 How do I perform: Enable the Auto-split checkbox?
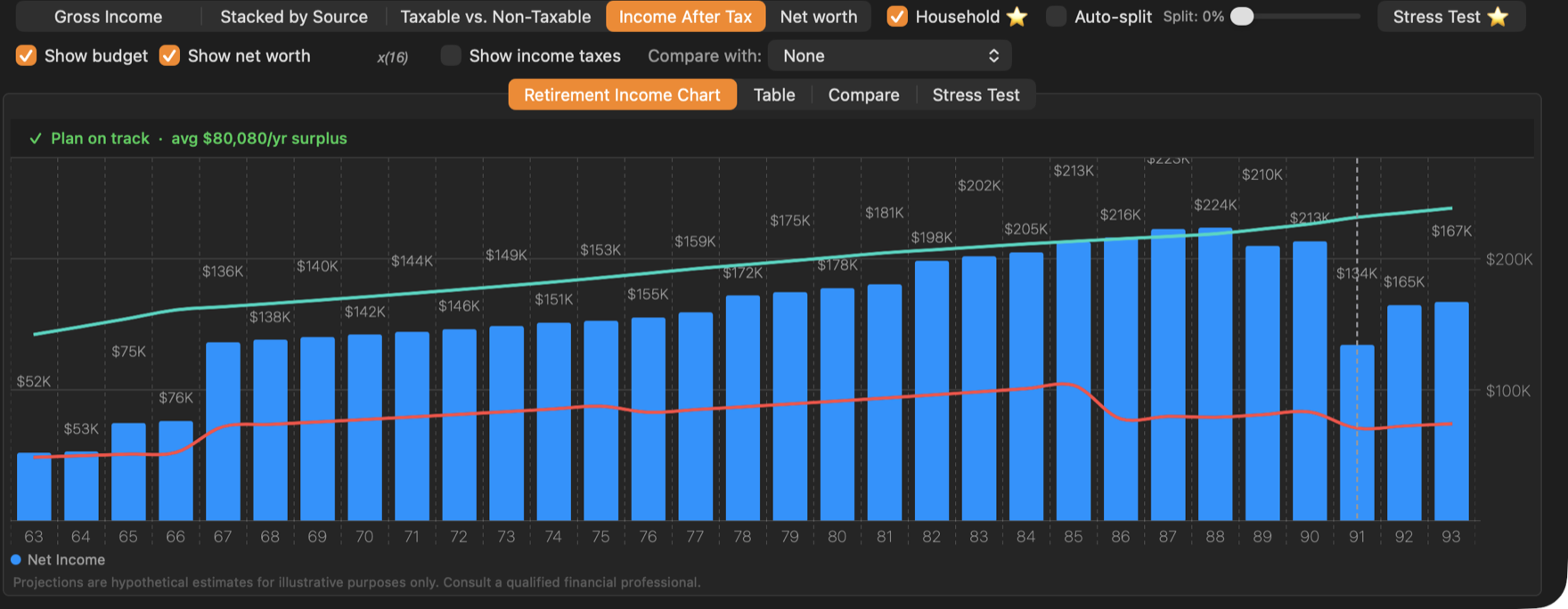coord(1056,16)
